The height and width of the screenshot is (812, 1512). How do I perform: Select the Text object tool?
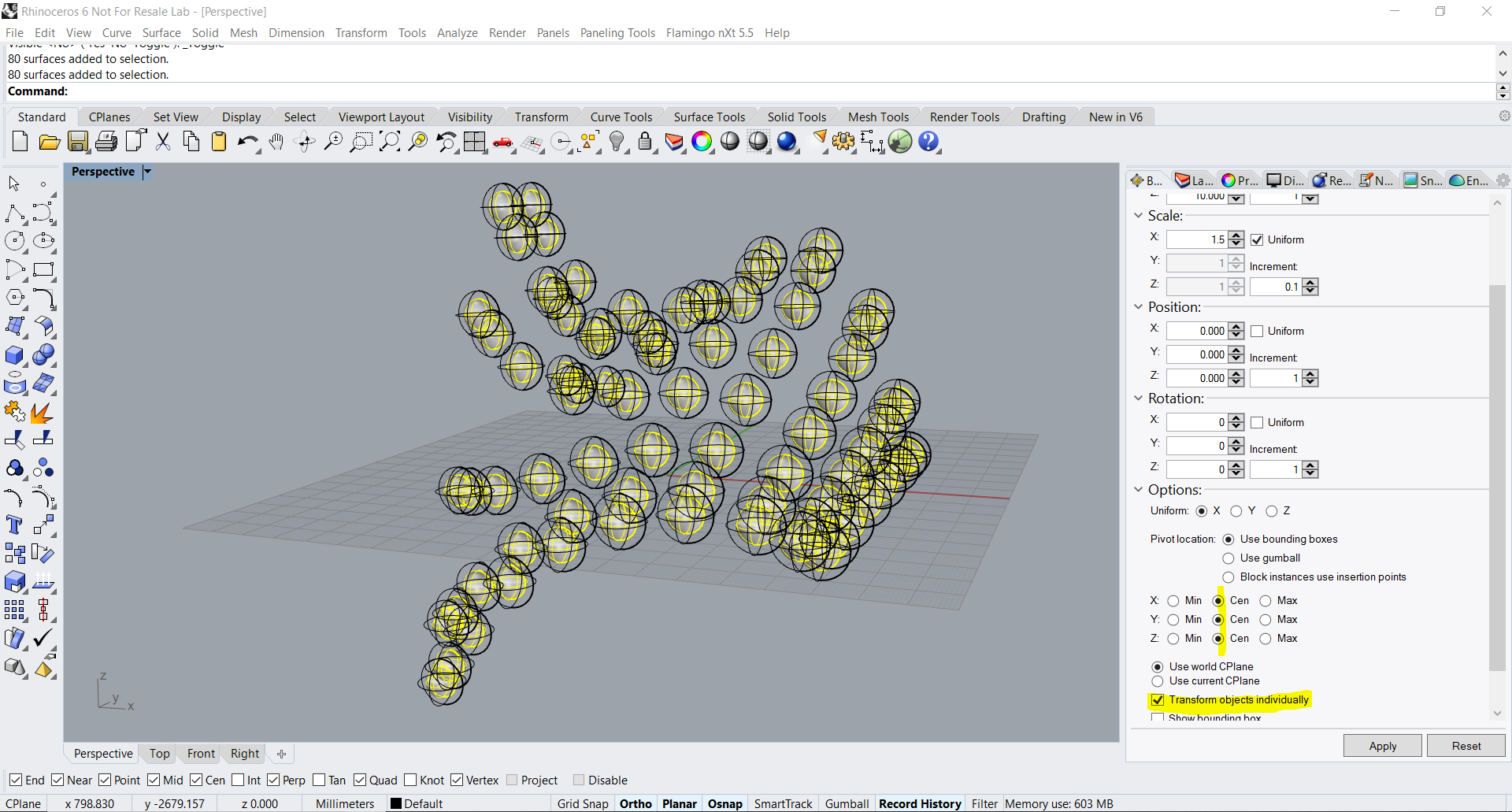pos(14,525)
